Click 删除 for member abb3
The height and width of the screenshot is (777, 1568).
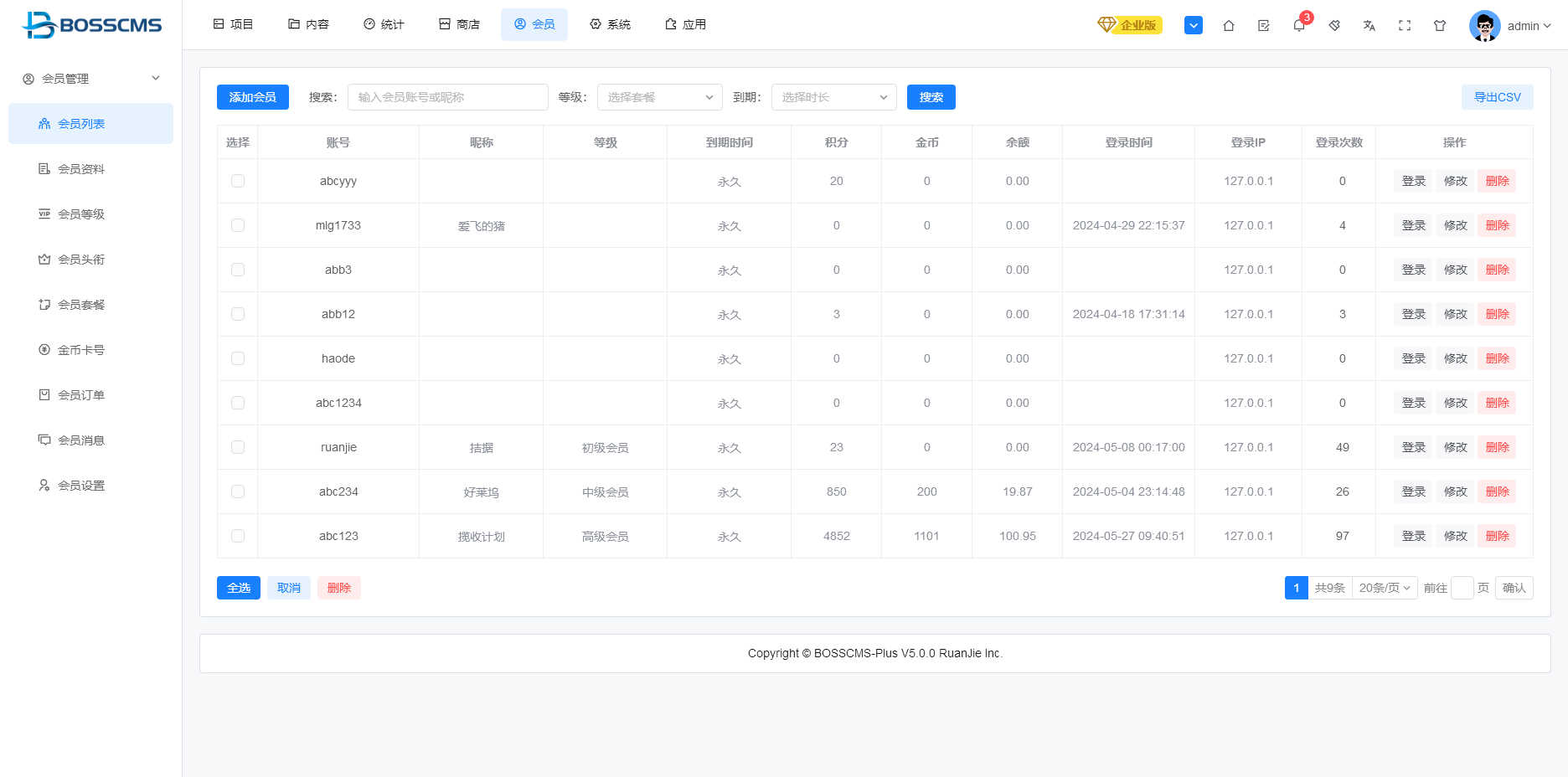point(1497,270)
